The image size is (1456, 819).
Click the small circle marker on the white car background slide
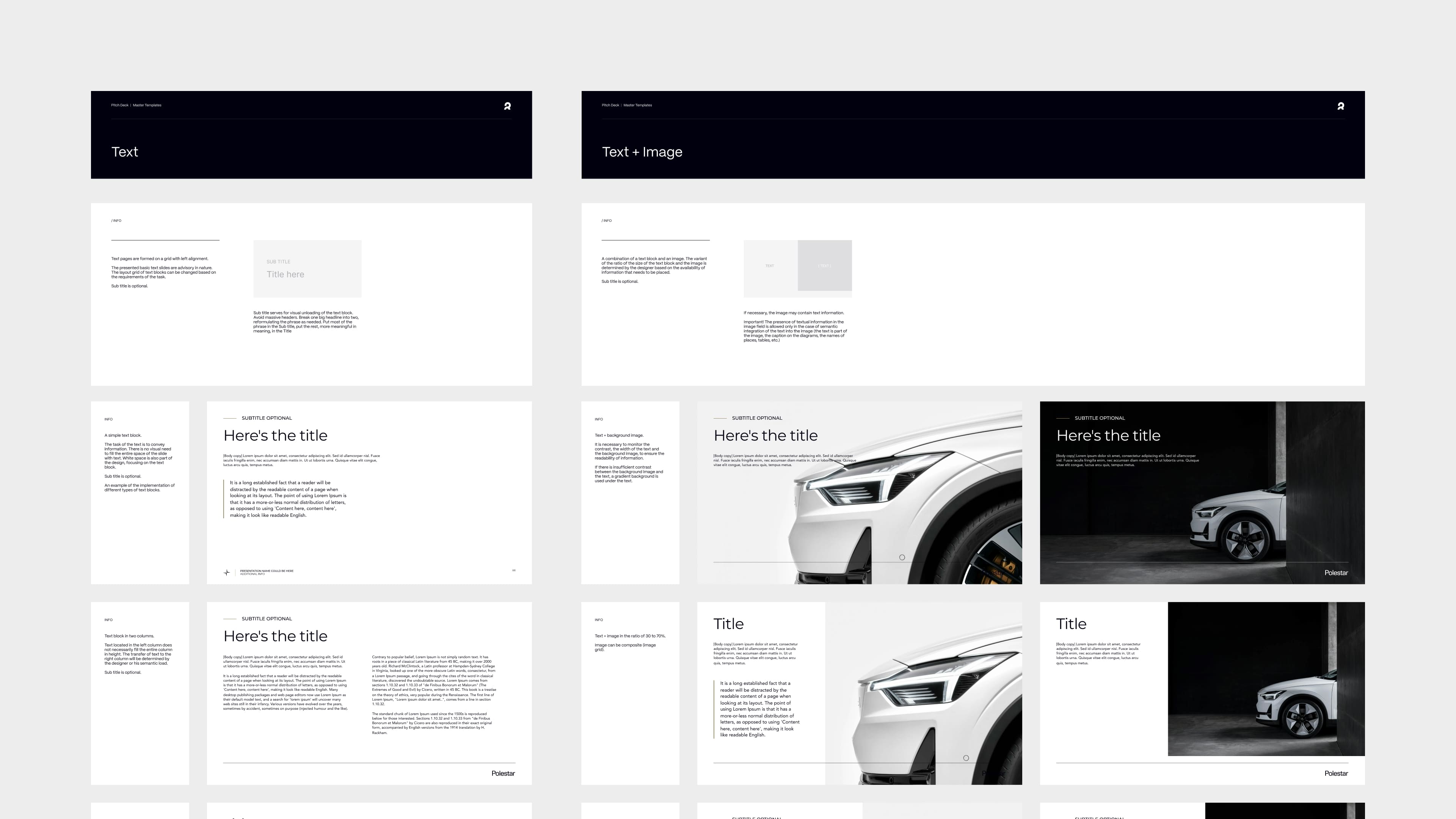click(902, 557)
